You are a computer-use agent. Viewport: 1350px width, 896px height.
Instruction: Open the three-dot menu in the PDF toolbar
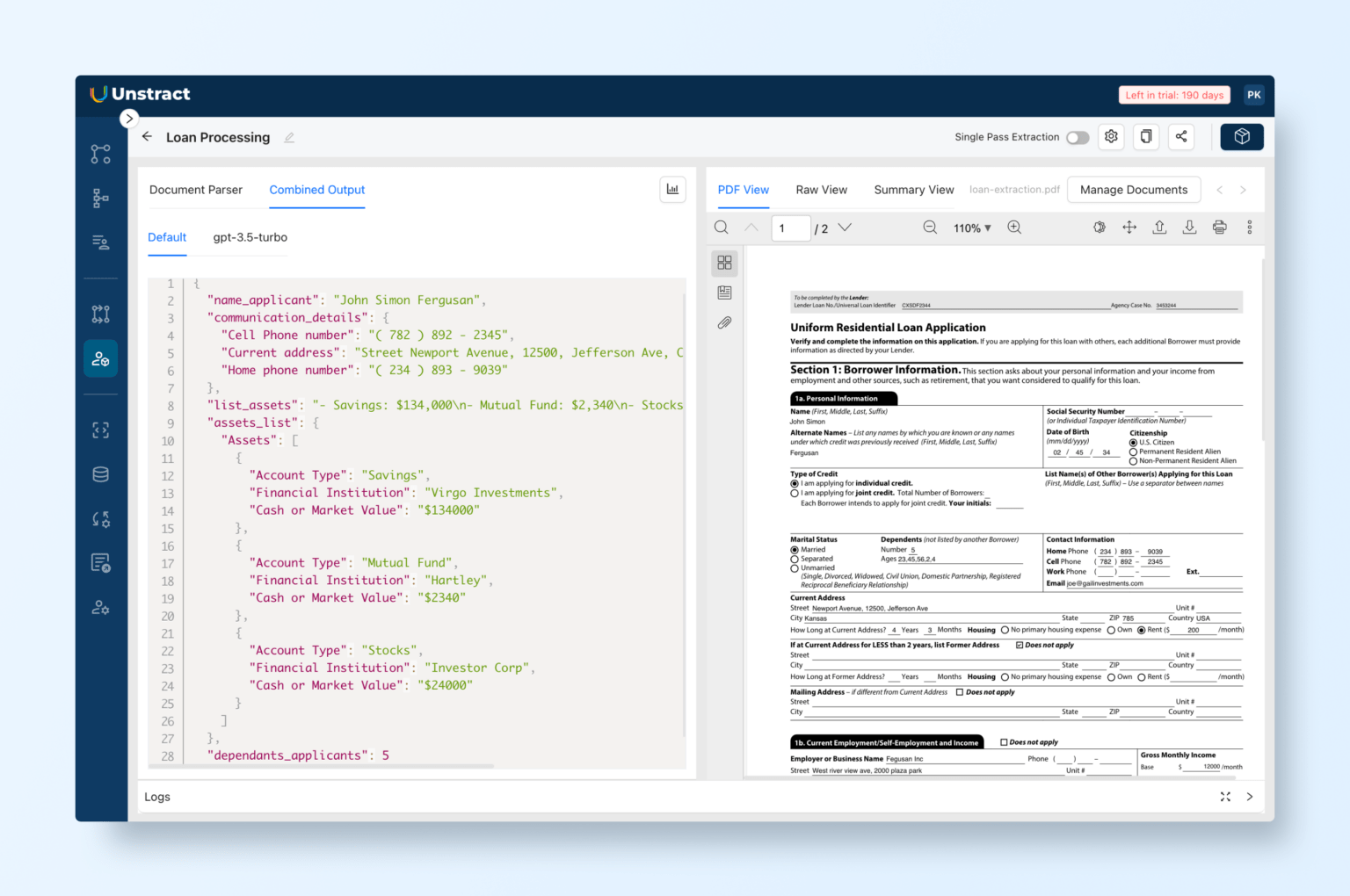coord(1250,227)
